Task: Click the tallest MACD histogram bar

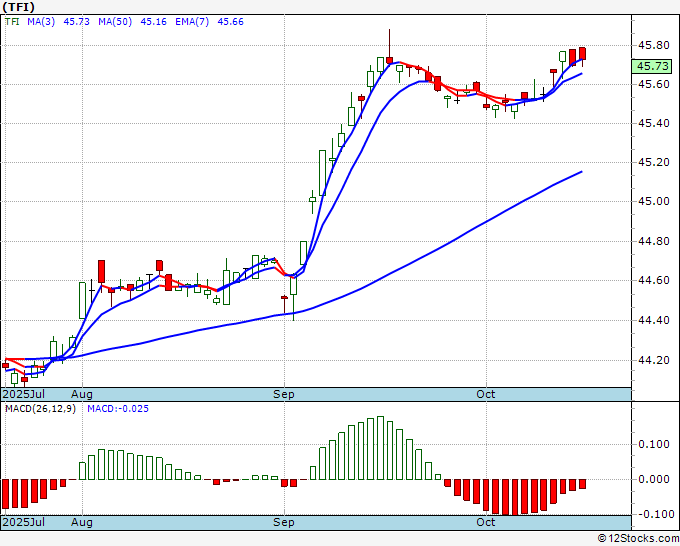Action: click(380, 448)
